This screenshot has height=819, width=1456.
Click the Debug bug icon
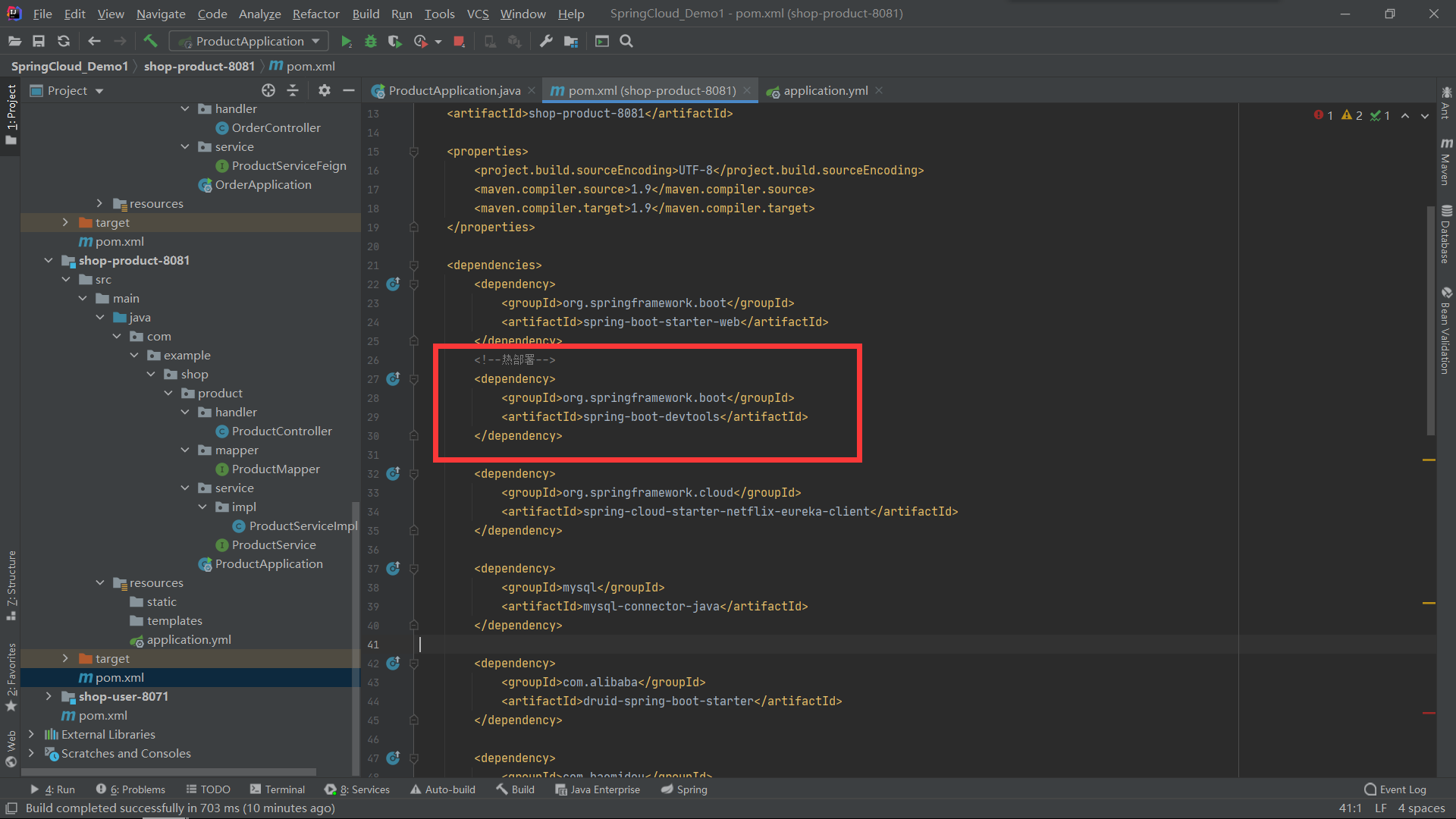[x=370, y=42]
